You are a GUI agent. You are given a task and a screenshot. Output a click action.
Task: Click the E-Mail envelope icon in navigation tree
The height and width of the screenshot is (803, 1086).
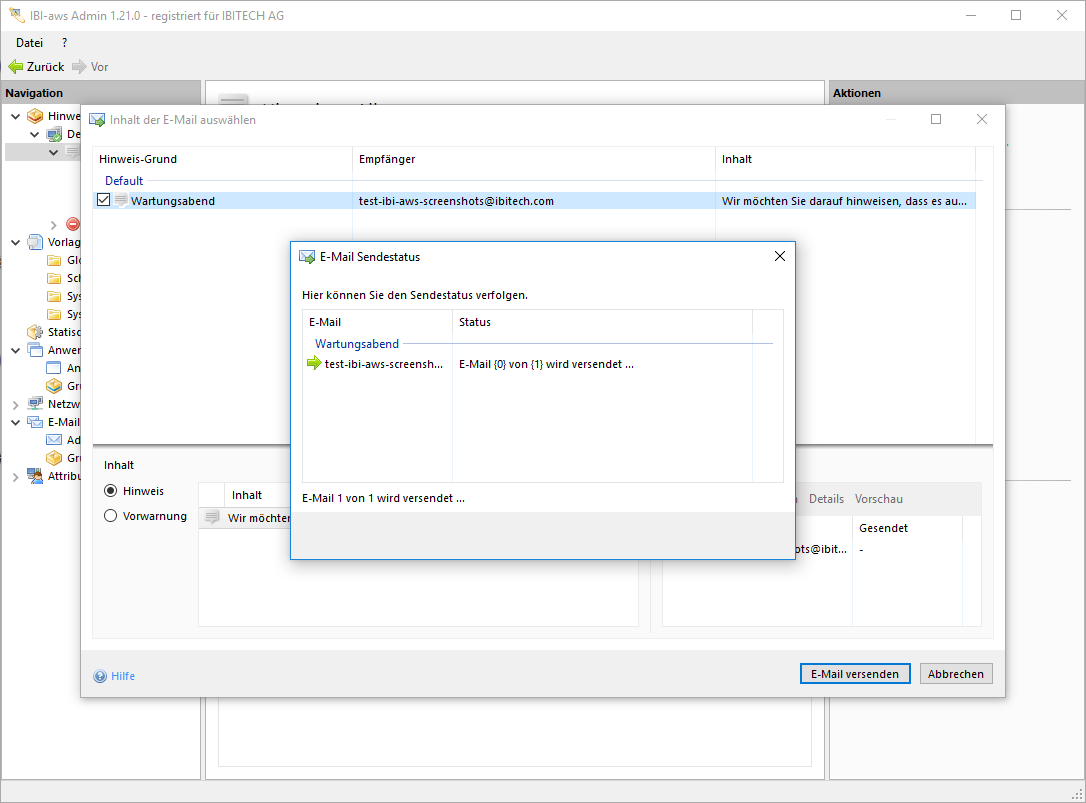point(36,422)
